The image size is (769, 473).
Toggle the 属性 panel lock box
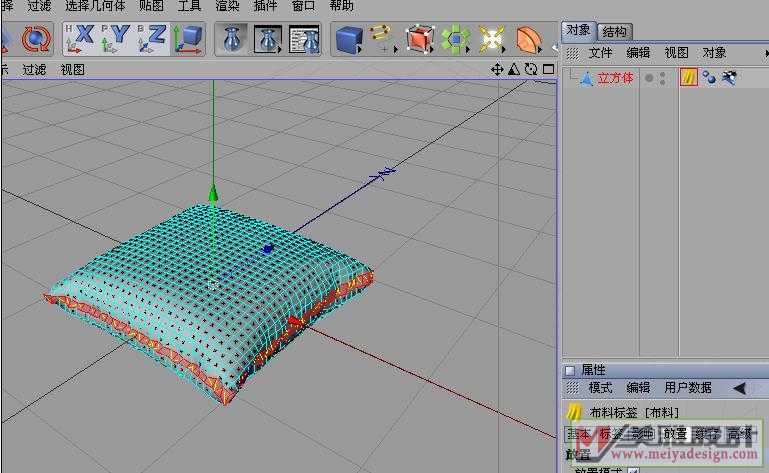pos(569,370)
